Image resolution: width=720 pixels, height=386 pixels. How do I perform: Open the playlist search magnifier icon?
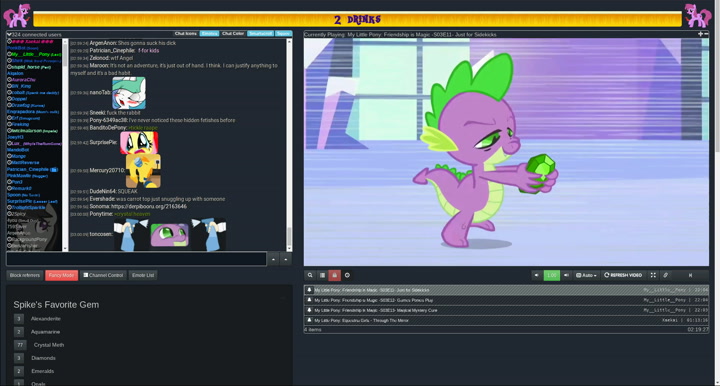point(310,275)
